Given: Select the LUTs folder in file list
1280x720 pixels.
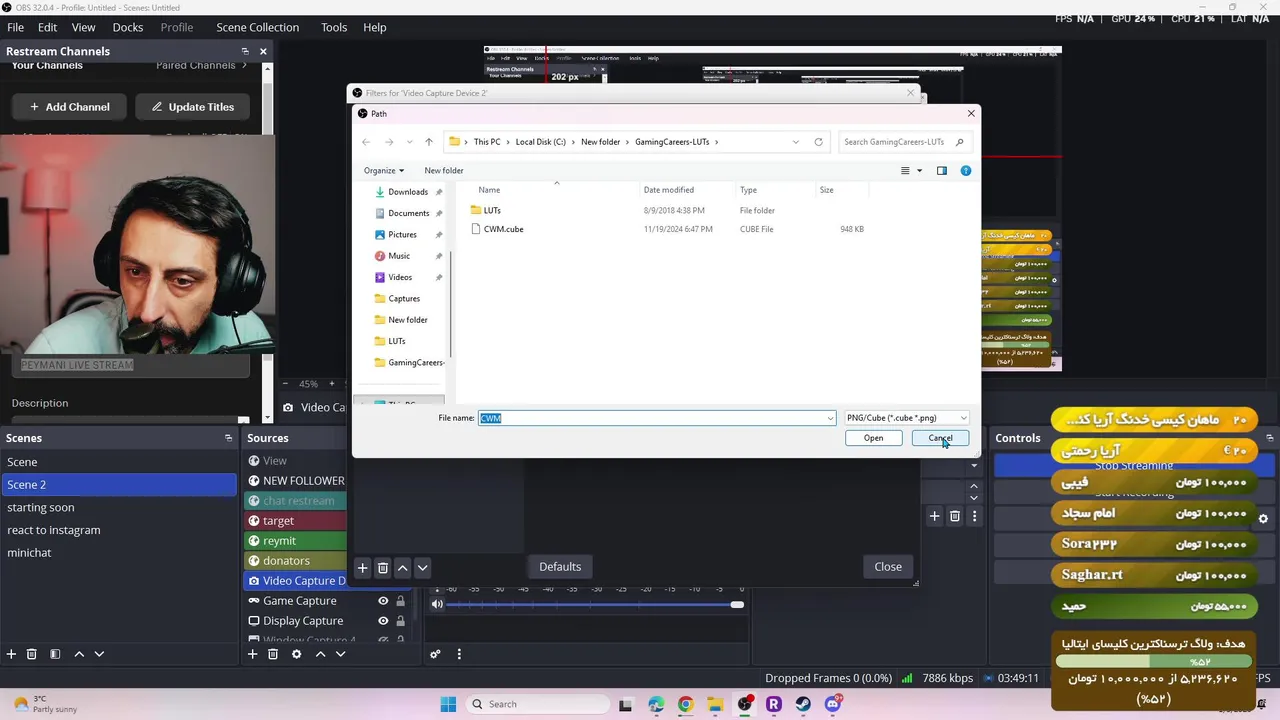Looking at the screenshot, I should pyautogui.click(x=492, y=210).
